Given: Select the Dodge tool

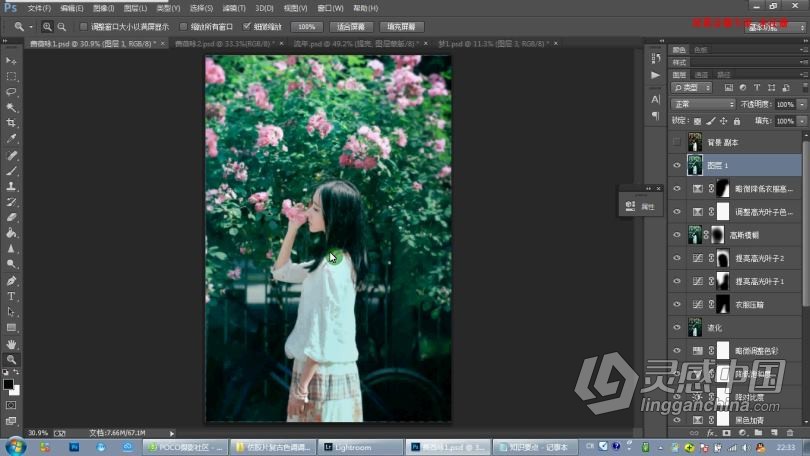Looking at the screenshot, I should pyautogui.click(x=11, y=264).
